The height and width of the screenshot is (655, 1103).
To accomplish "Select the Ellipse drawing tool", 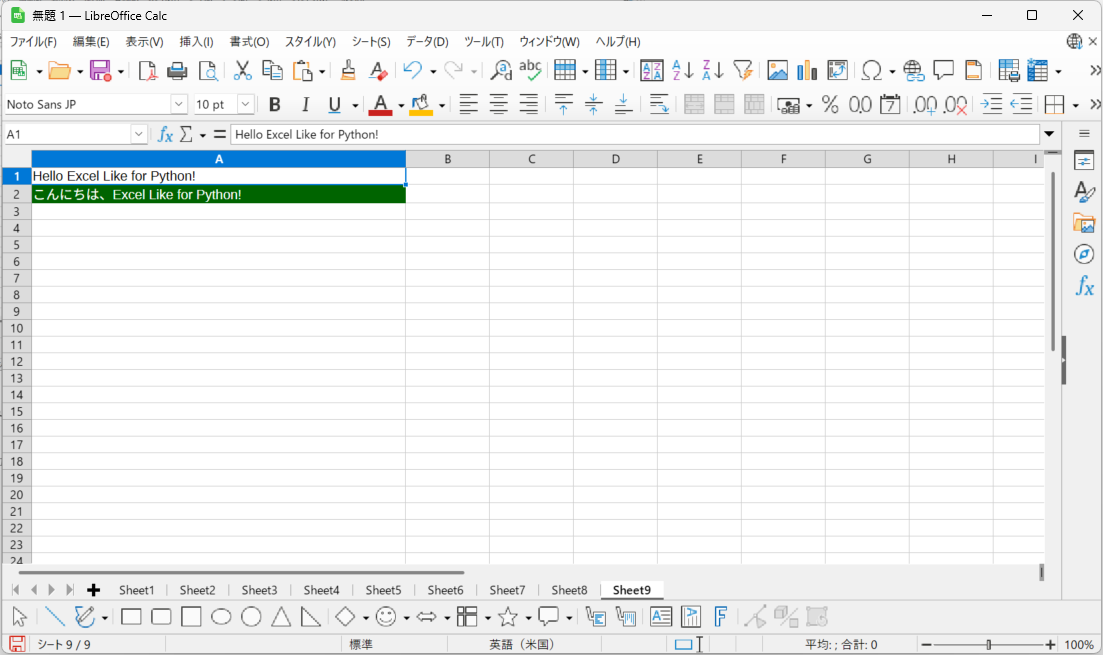I will [221, 617].
